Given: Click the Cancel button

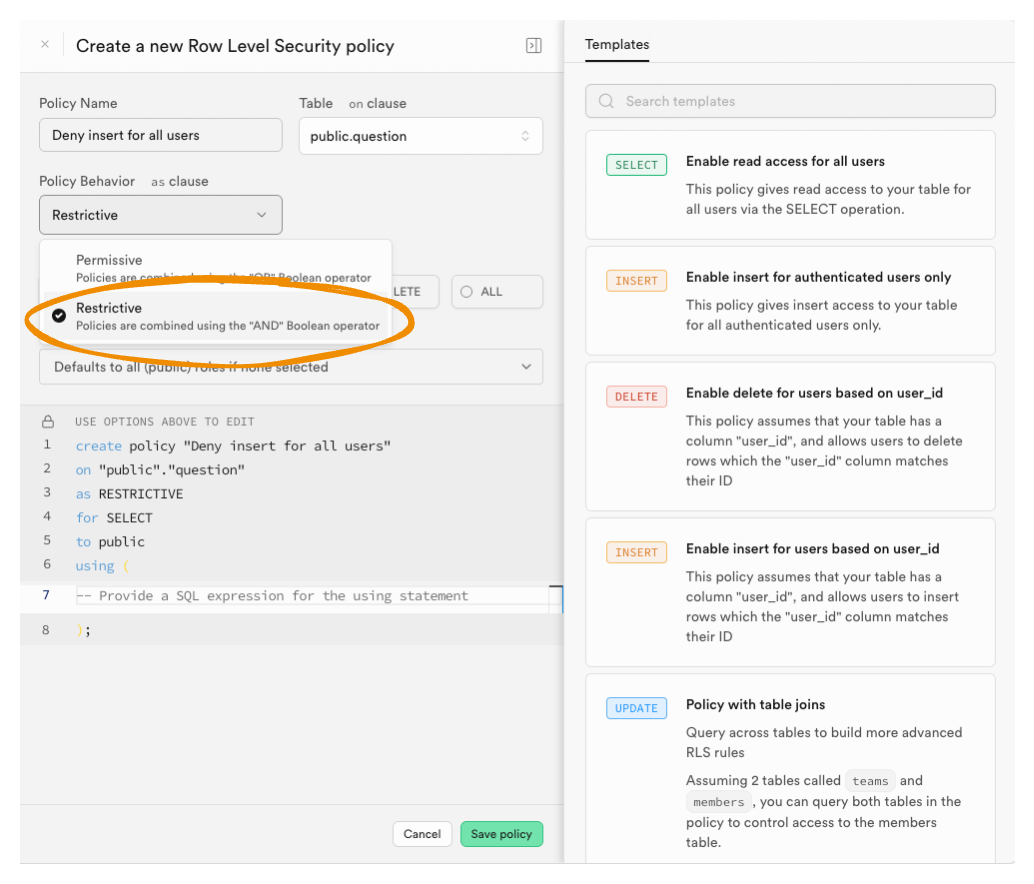Looking at the screenshot, I should [422, 834].
